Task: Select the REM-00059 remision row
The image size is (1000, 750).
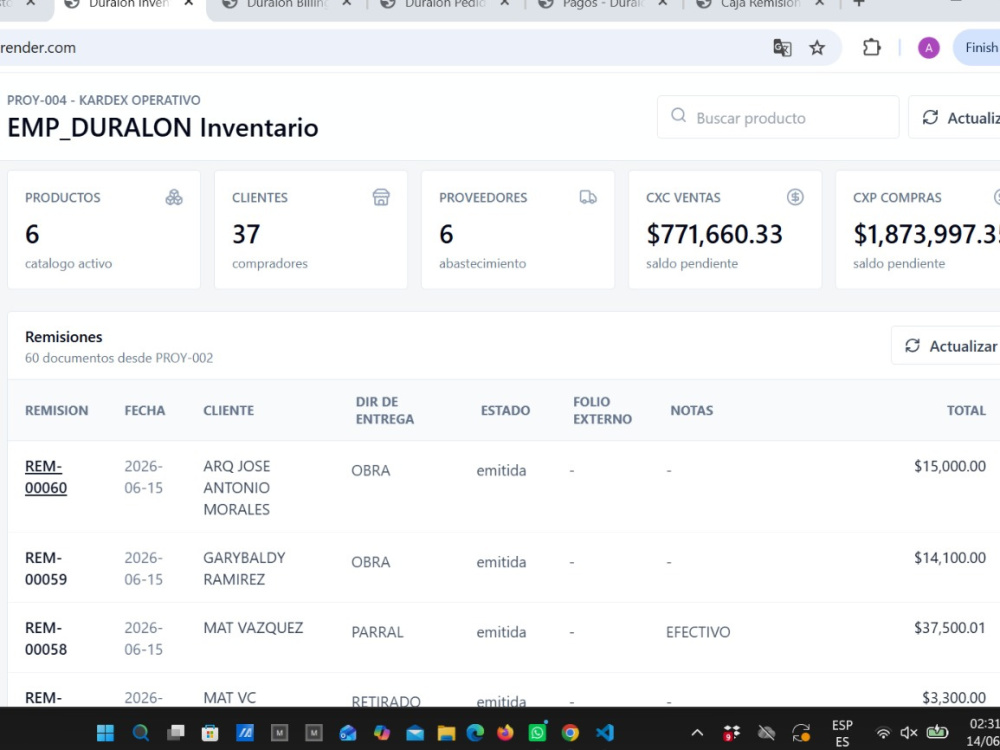Action: [x=504, y=568]
